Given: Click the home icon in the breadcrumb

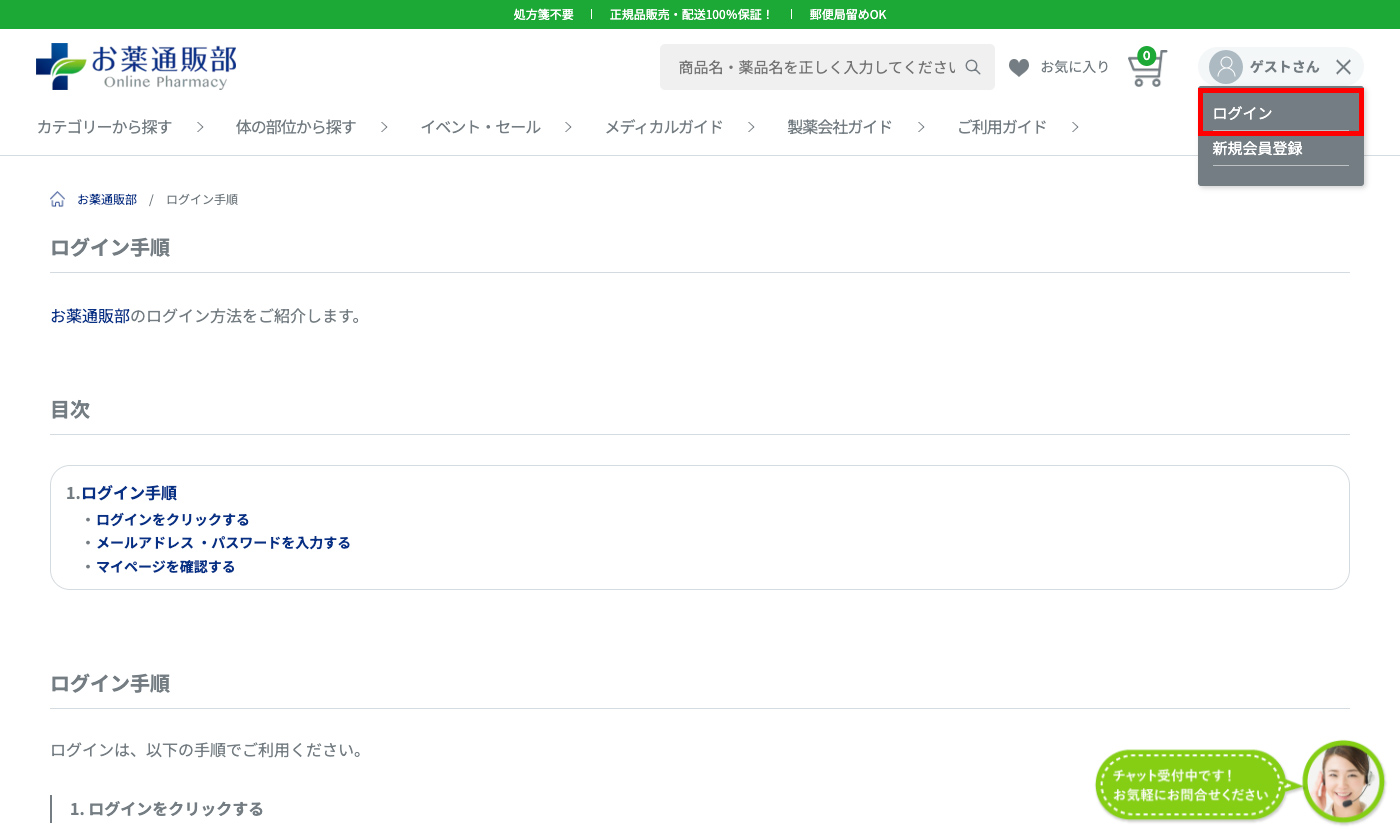Looking at the screenshot, I should click(57, 198).
